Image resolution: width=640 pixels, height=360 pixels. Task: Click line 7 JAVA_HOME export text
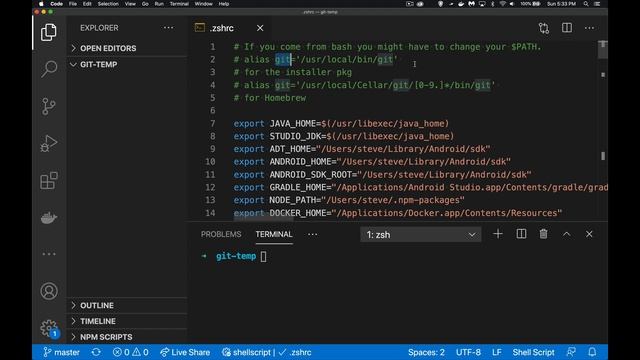coord(341,123)
